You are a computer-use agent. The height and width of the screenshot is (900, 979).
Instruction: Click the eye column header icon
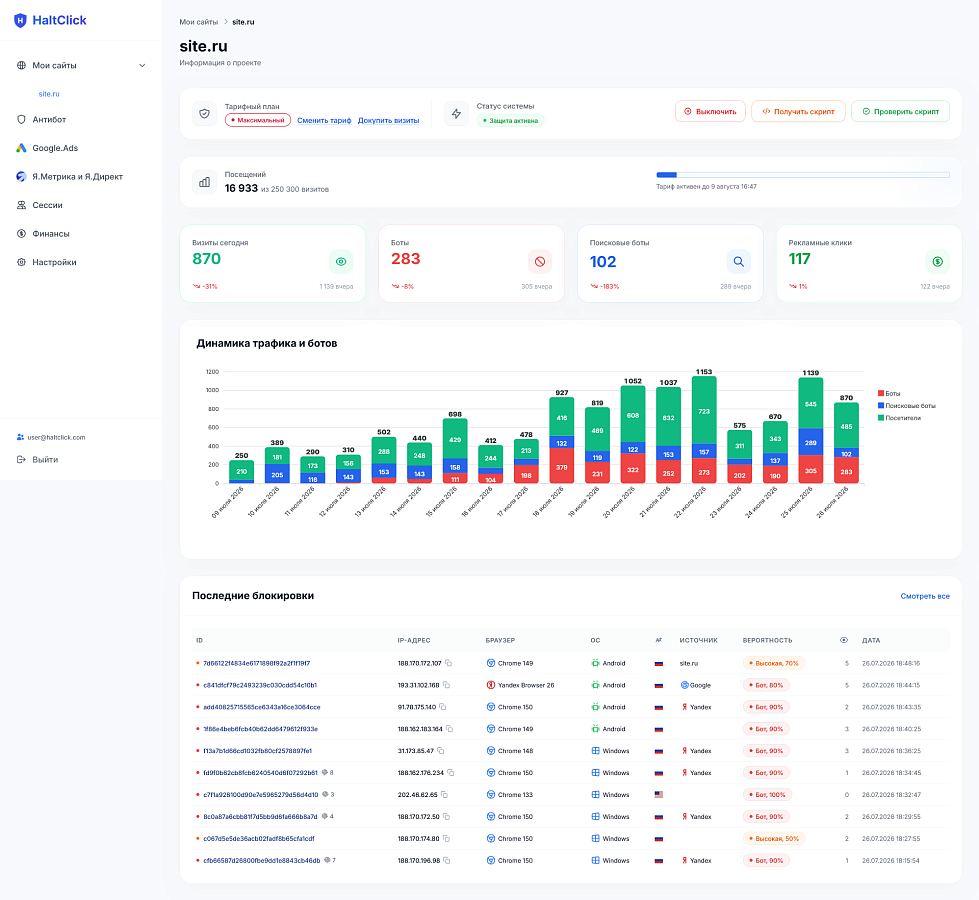tap(844, 640)
